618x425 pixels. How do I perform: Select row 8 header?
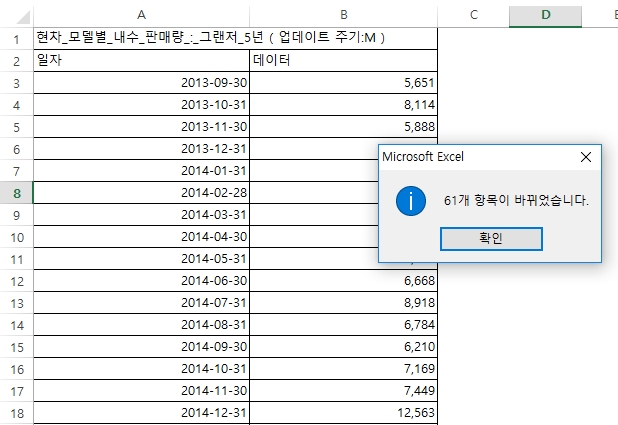click(x=17, y=193)
